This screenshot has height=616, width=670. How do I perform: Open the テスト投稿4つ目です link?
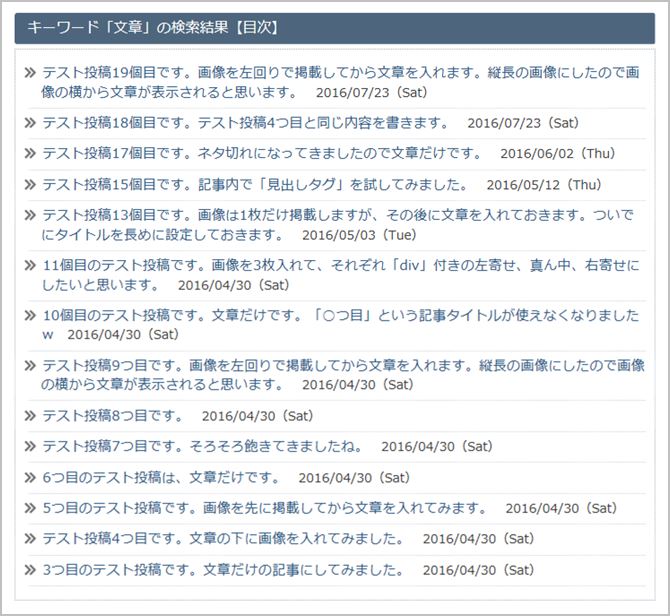pos(223,539)
